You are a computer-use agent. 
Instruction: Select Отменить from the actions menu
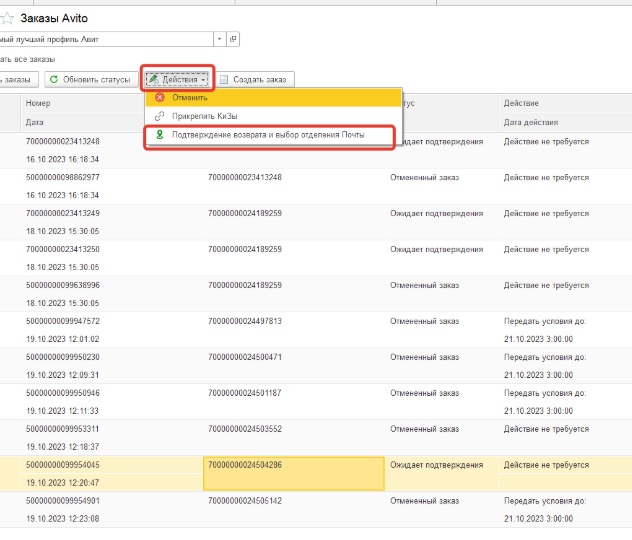190,98
